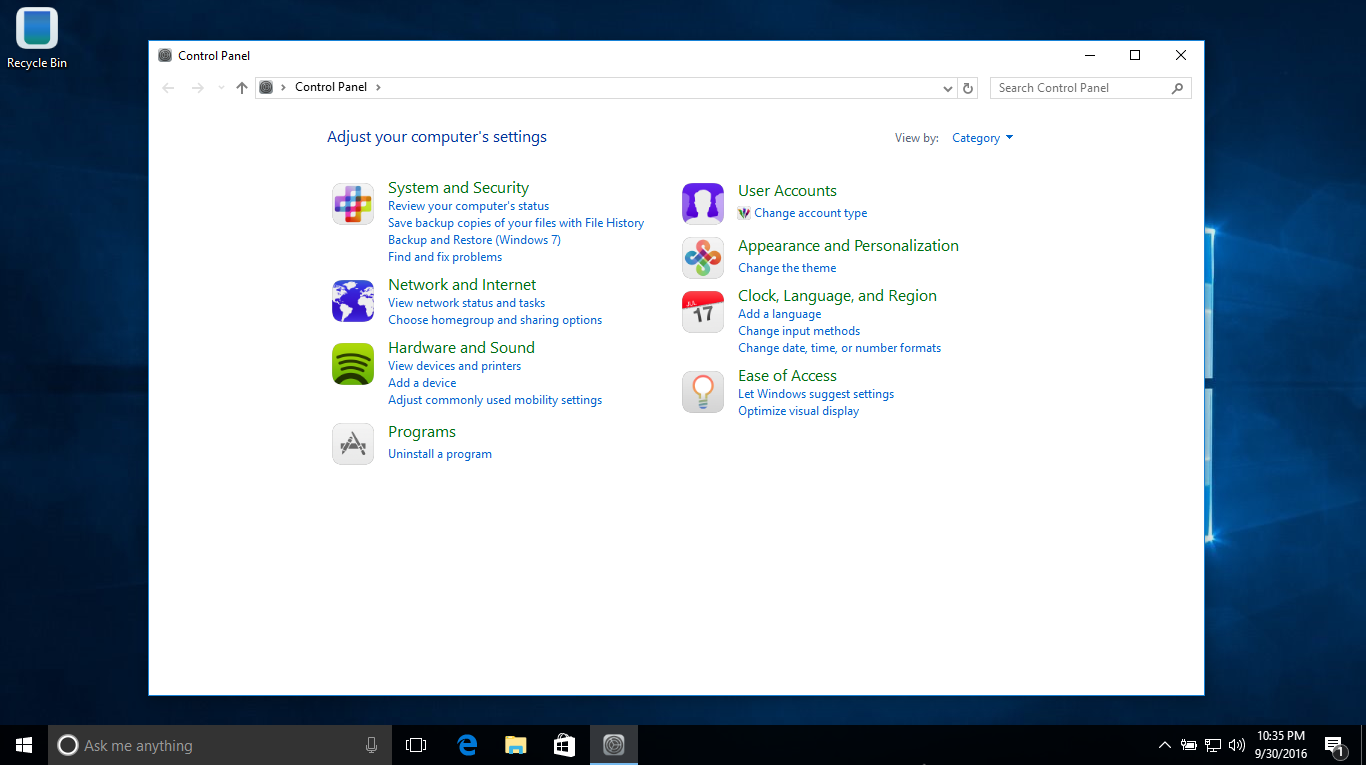
Task: Click the refresh button in the address bar
Action: (967, 88)
